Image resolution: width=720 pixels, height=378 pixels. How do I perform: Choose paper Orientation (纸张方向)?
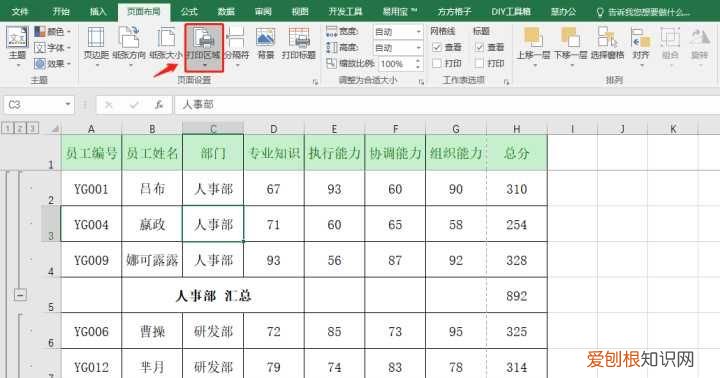tap(129, 46)
